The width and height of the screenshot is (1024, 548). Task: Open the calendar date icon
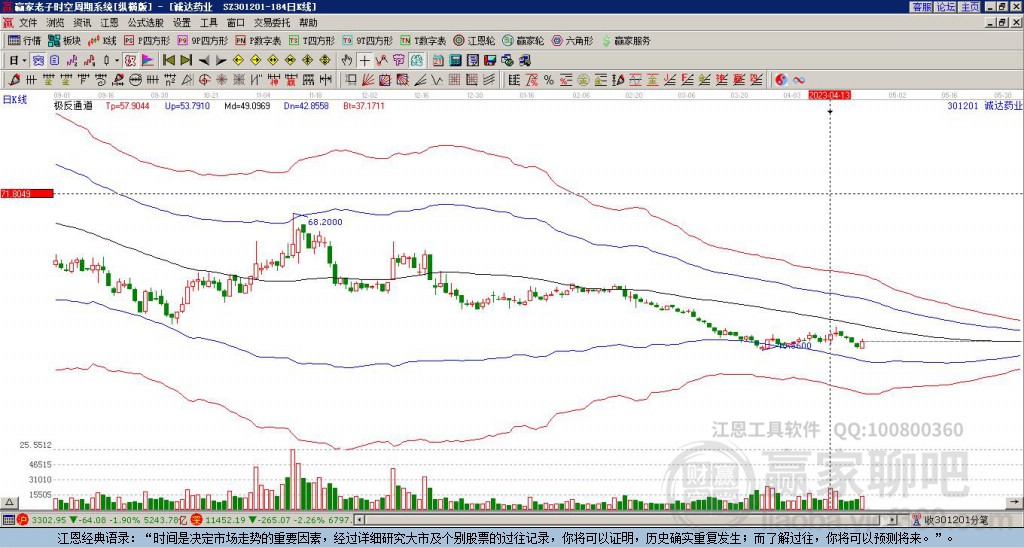coord(438,61)
